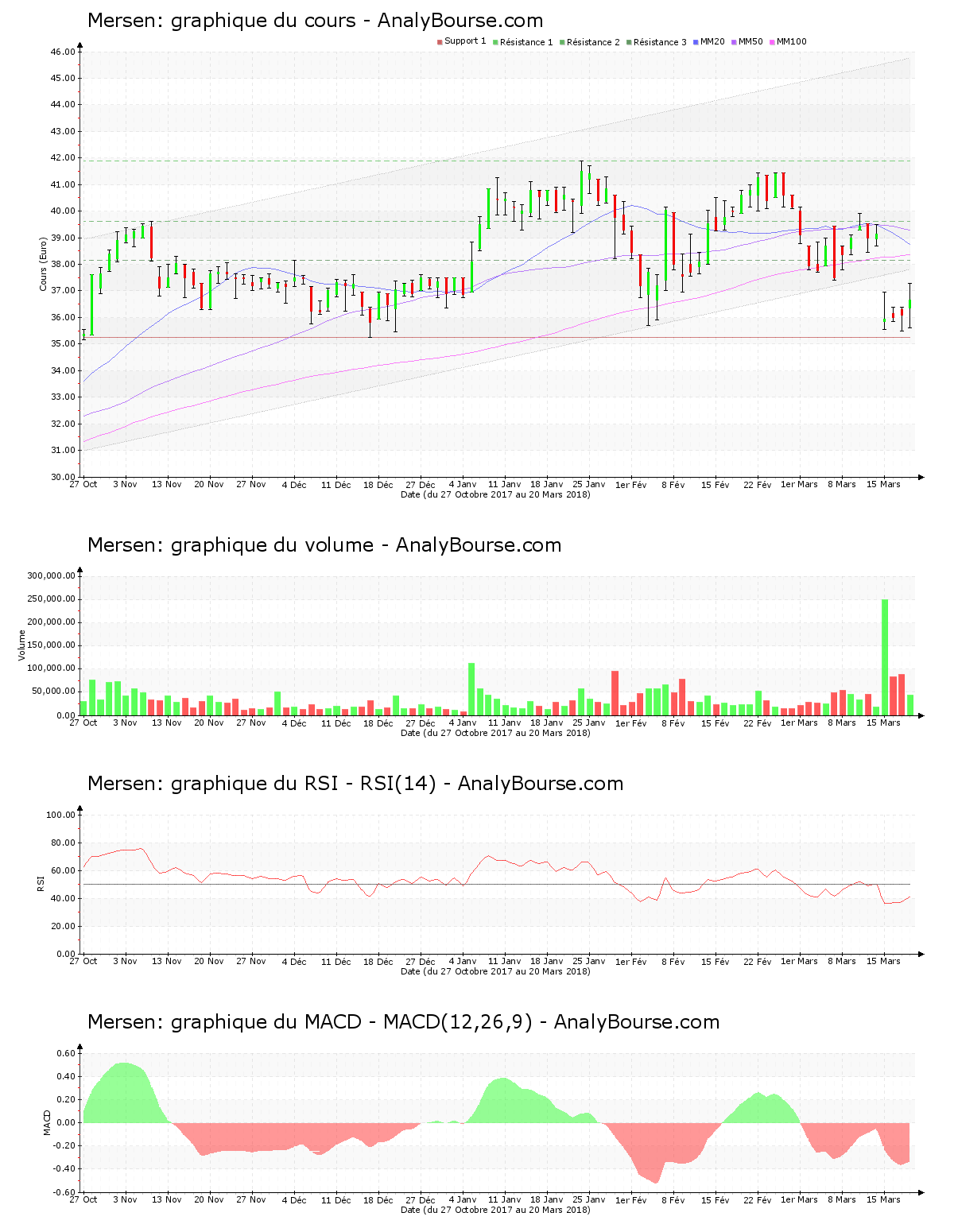954x1232 pixels.
Task: Click the 'Mersen: graphique du cours' title
Action: [x=222, y=21]
